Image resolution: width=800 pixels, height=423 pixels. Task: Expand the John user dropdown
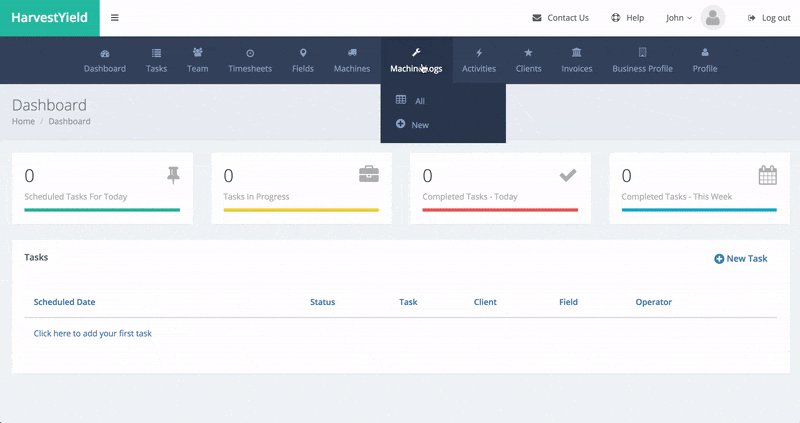click(679, 18)
